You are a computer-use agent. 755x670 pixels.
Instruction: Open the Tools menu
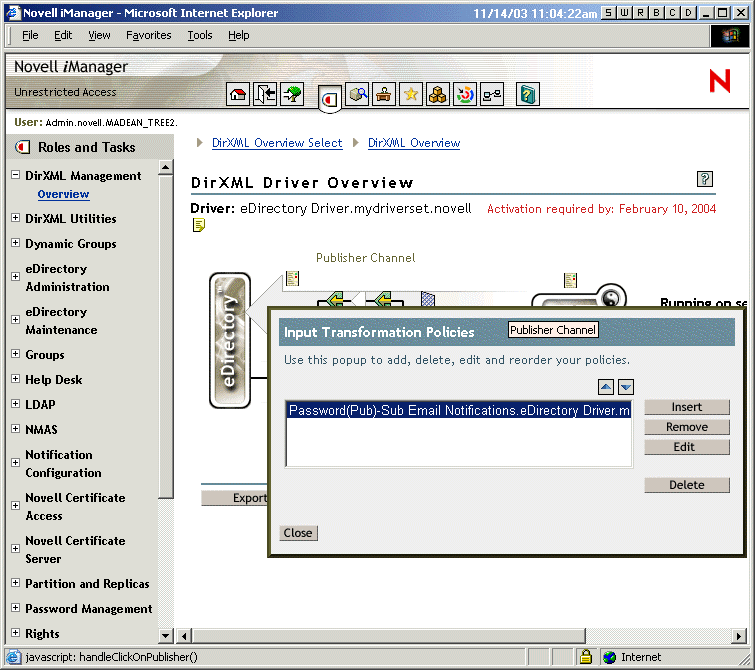200,35
